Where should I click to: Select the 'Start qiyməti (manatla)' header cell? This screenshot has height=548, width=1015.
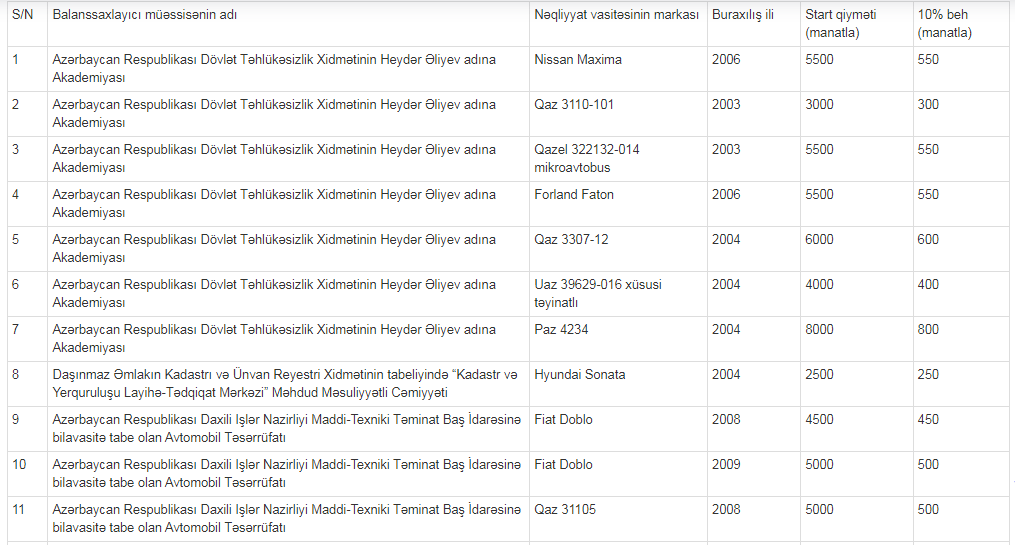point(856,24)
